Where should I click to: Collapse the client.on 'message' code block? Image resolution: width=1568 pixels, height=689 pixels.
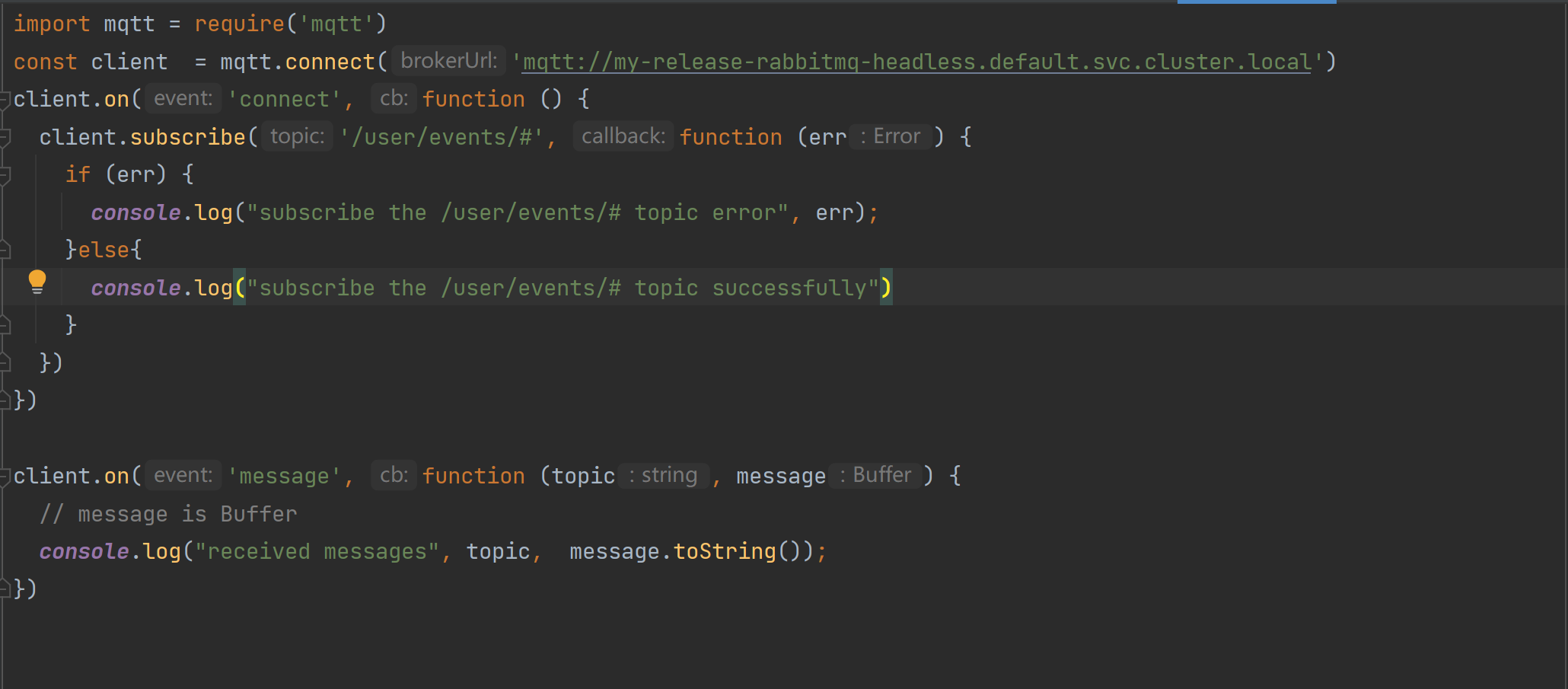coord(5,477)
